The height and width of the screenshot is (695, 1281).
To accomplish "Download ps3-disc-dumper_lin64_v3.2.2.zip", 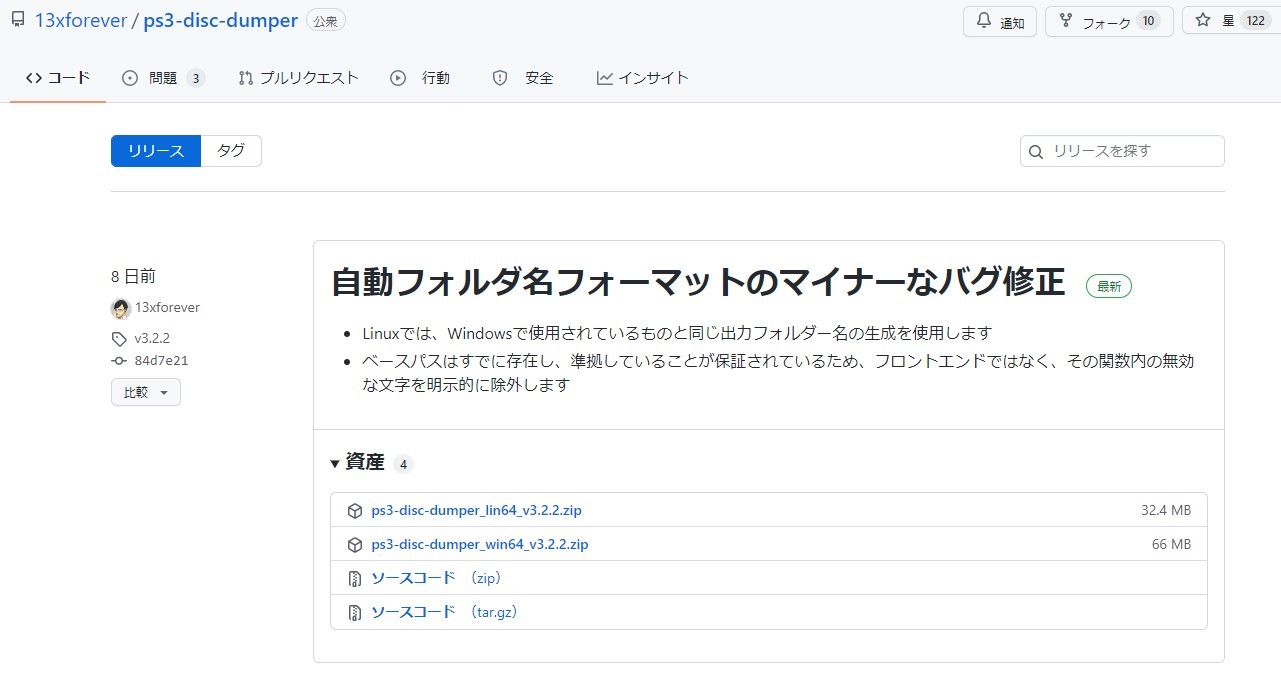I will point(476,510).
